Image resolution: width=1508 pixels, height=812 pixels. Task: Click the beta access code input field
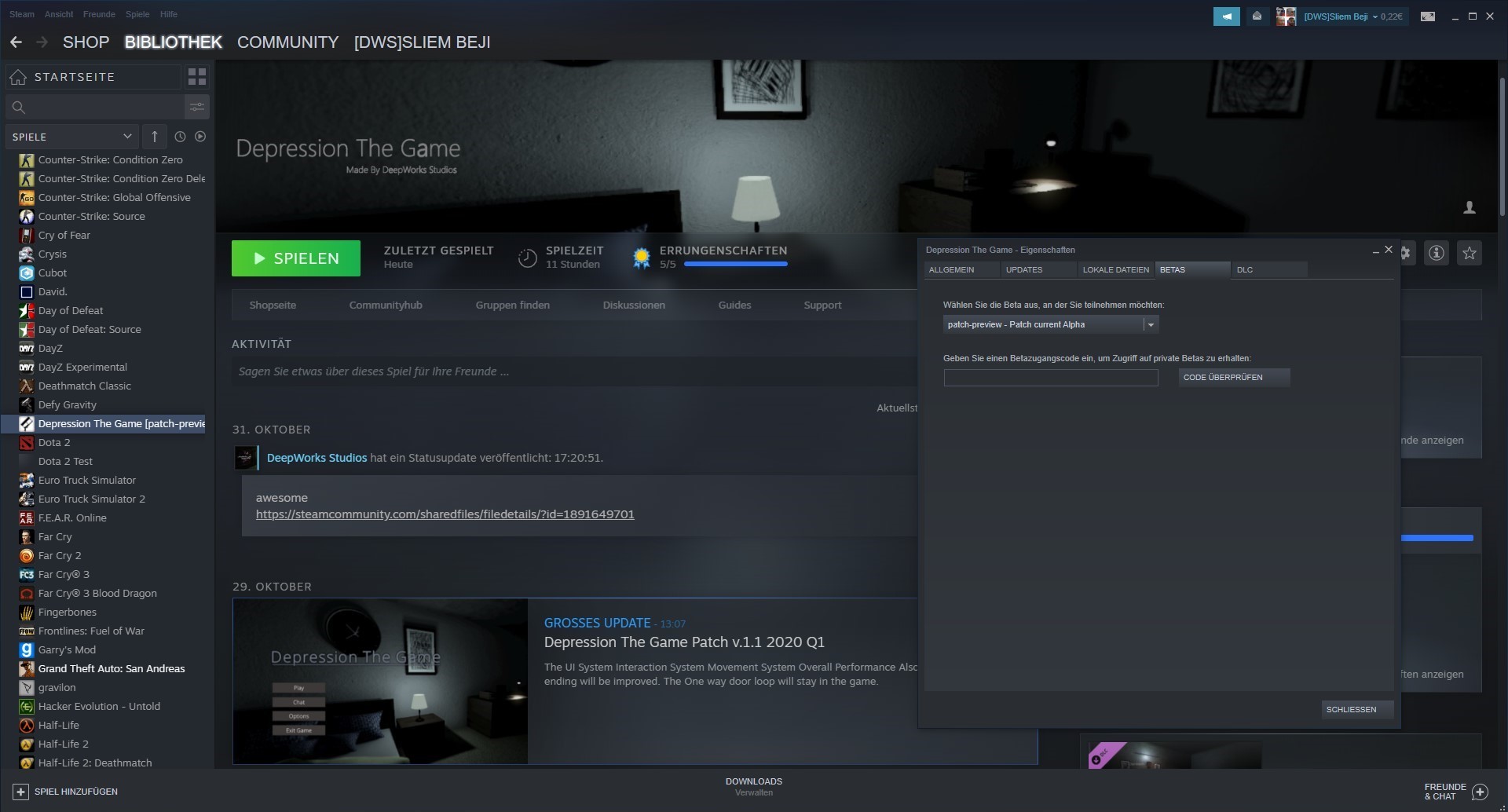tap(1051, 378)
